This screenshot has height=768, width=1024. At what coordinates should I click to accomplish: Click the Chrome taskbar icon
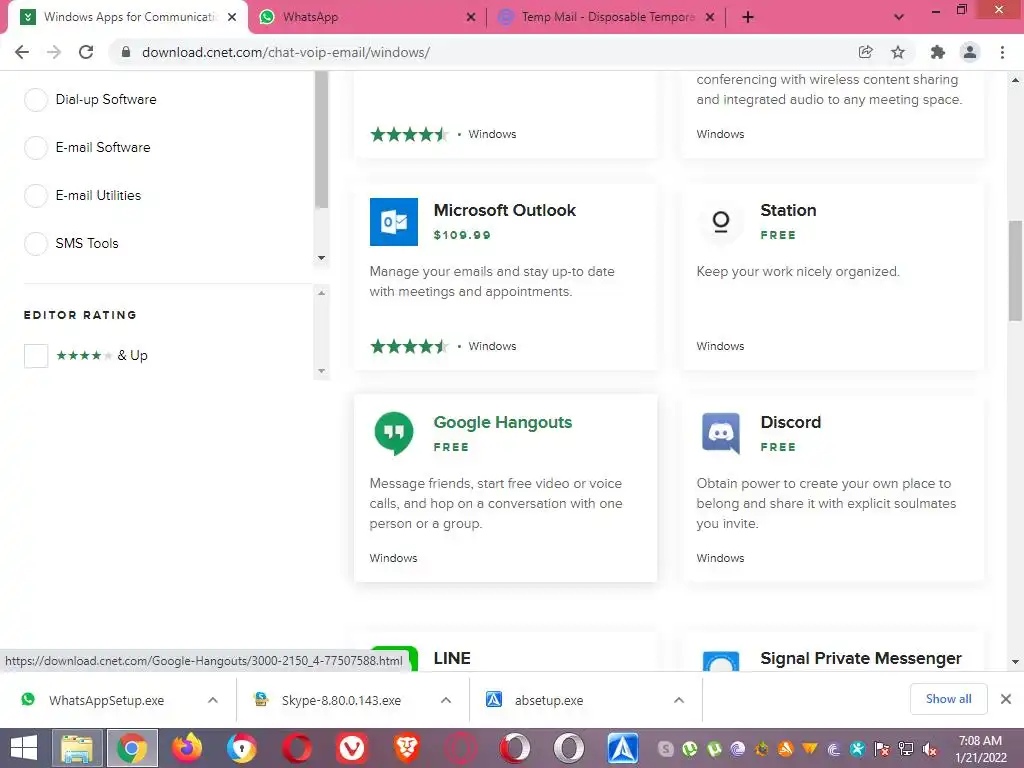[132, 748]
